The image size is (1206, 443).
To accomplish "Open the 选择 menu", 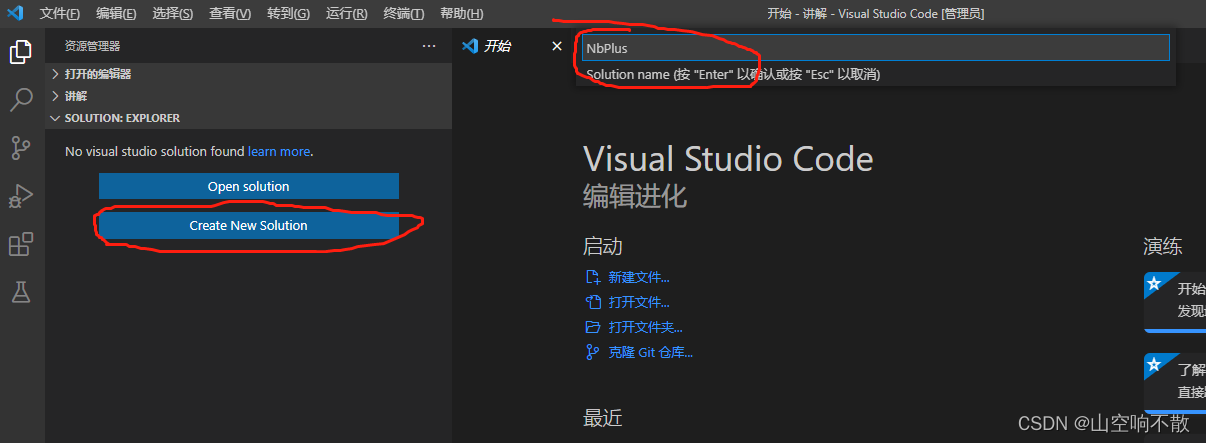I will point(174,14).
